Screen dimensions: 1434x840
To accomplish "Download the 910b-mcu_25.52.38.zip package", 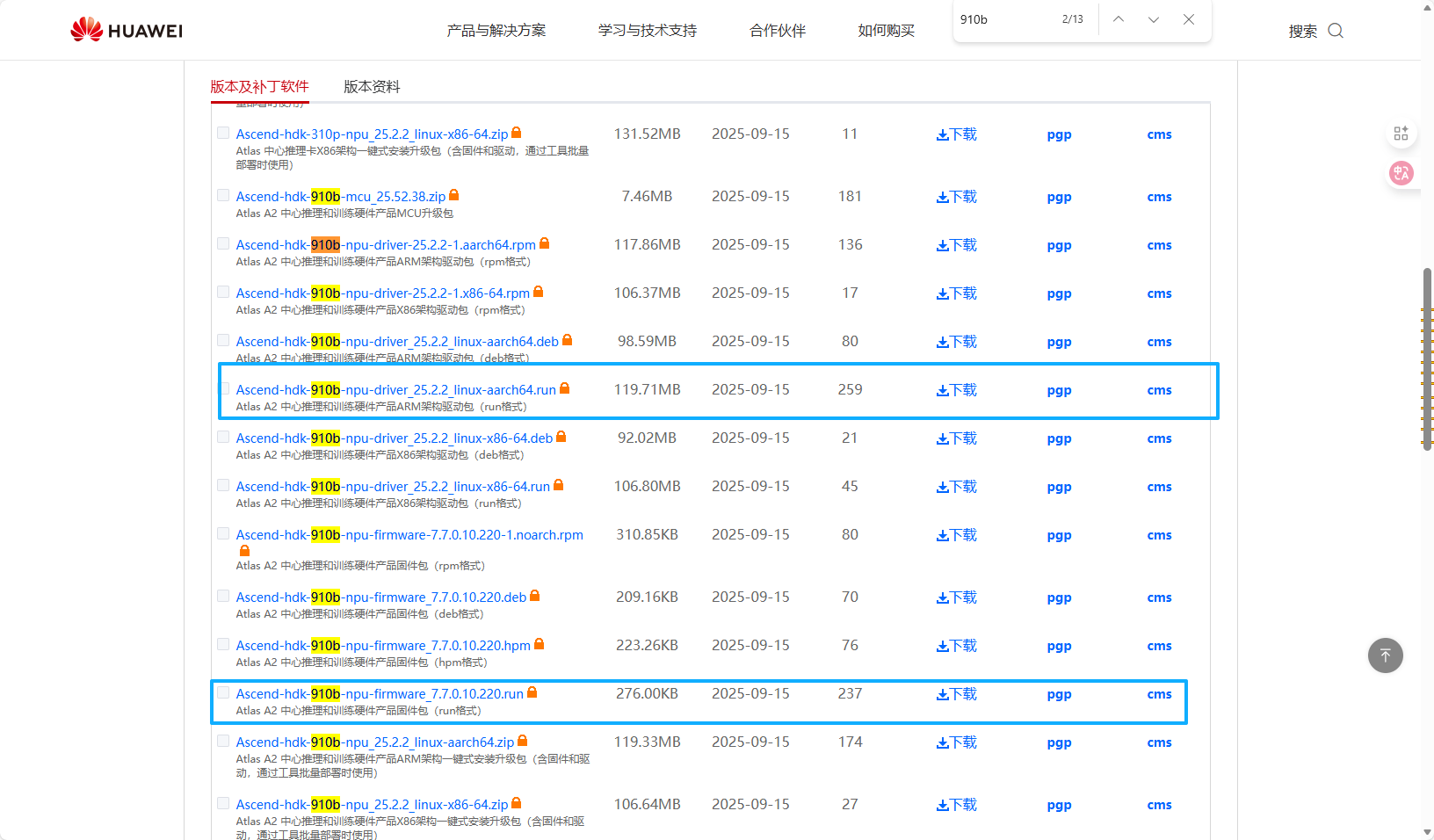I will (x=957, y=197).
